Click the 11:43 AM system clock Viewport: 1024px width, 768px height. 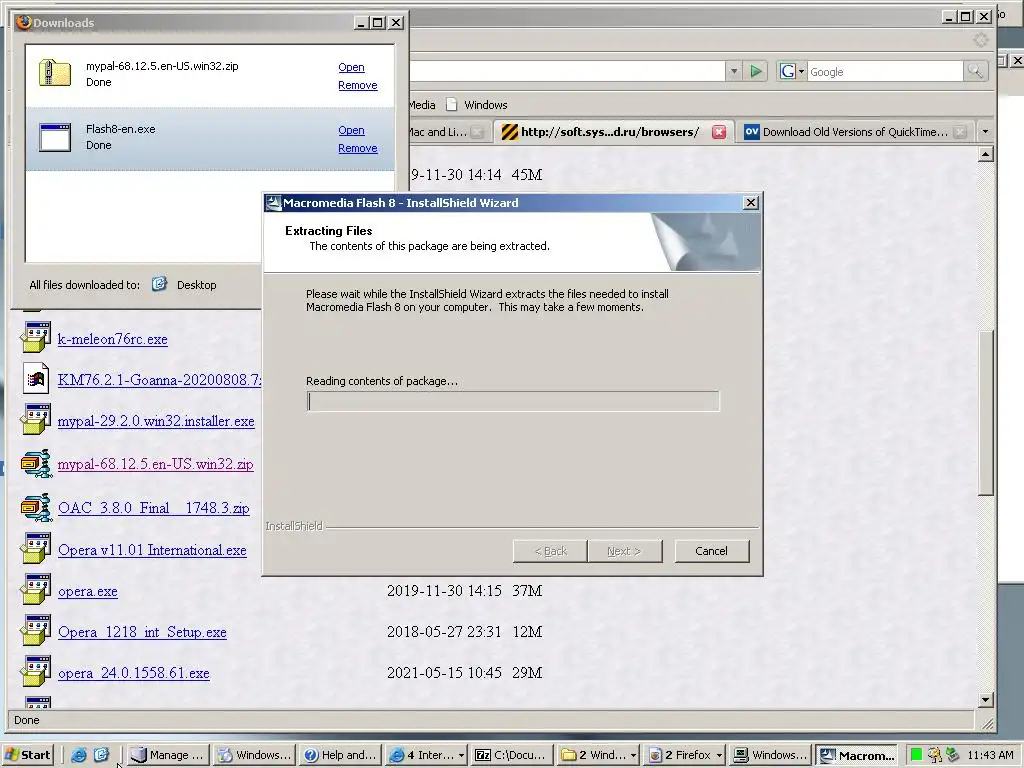(990, 755)
